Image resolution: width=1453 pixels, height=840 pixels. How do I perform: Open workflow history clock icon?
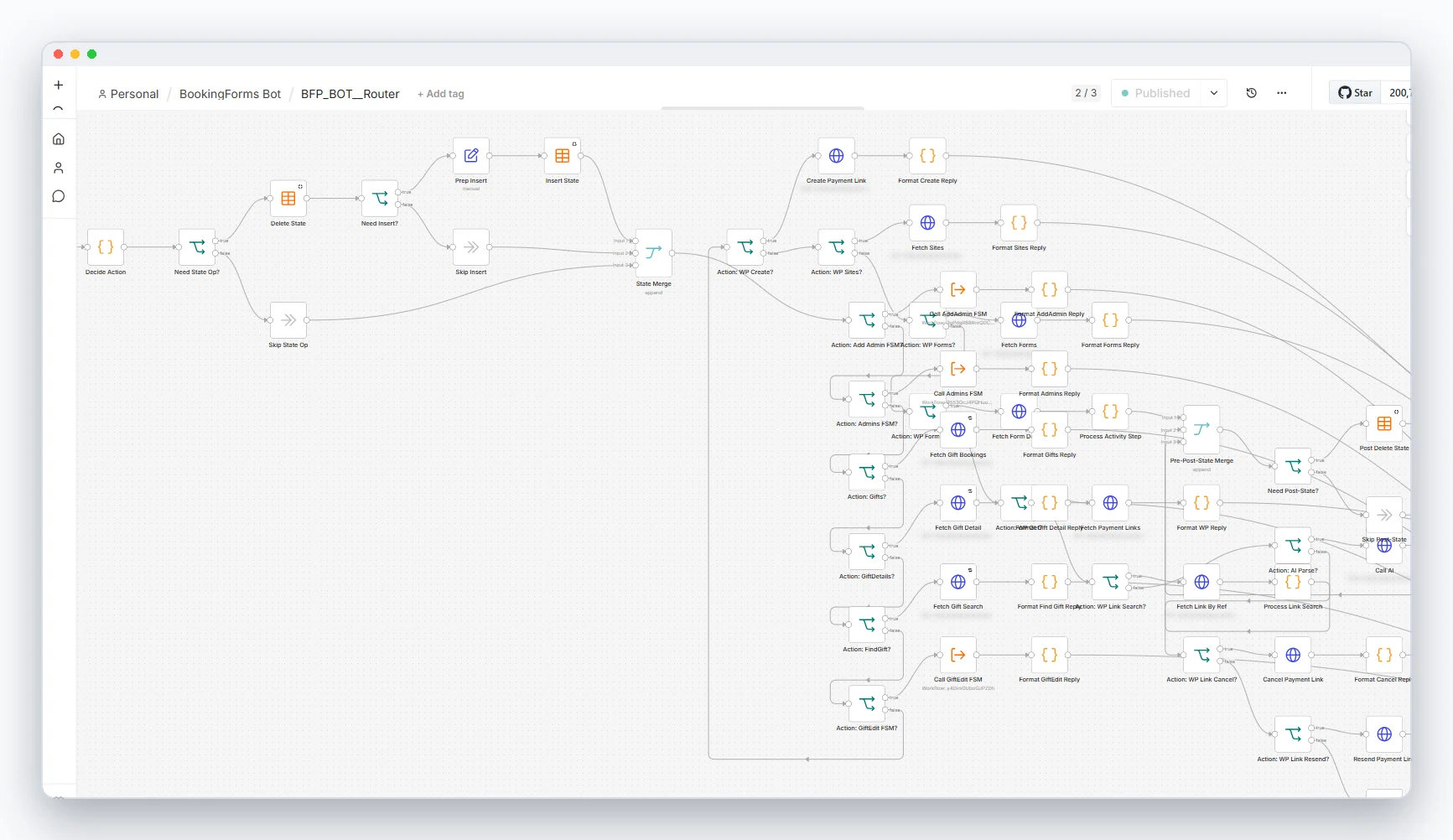pyautogui.click(x=1252, y=93)
